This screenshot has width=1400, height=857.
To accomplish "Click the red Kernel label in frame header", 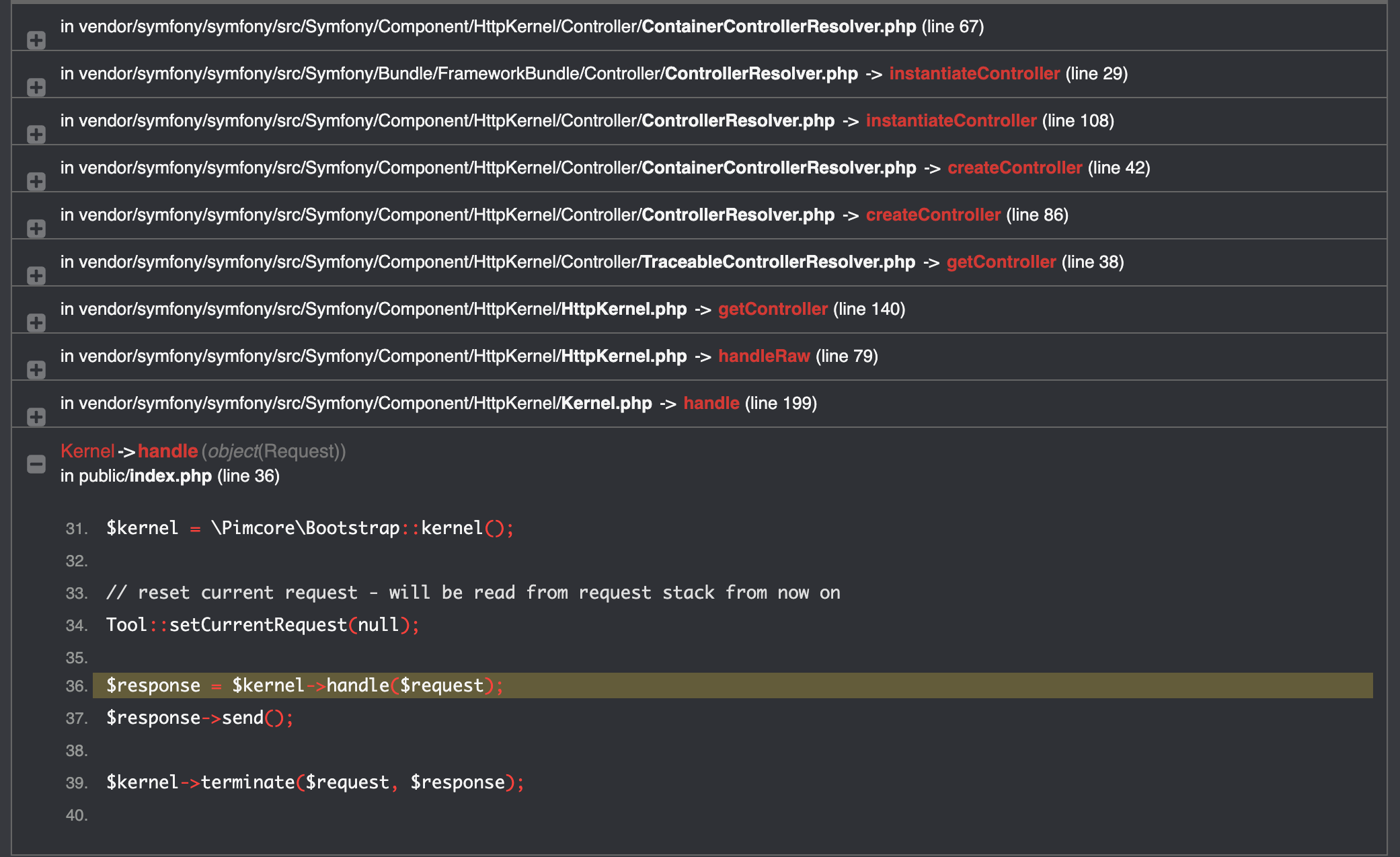I will (x=85, y=451).
